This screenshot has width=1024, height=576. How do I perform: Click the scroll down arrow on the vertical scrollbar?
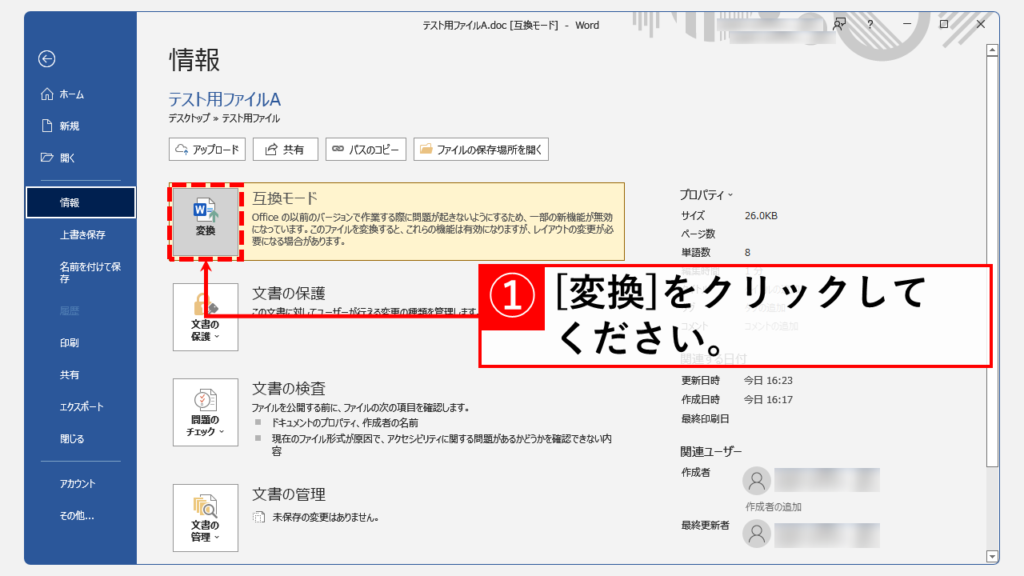(992, 555)
